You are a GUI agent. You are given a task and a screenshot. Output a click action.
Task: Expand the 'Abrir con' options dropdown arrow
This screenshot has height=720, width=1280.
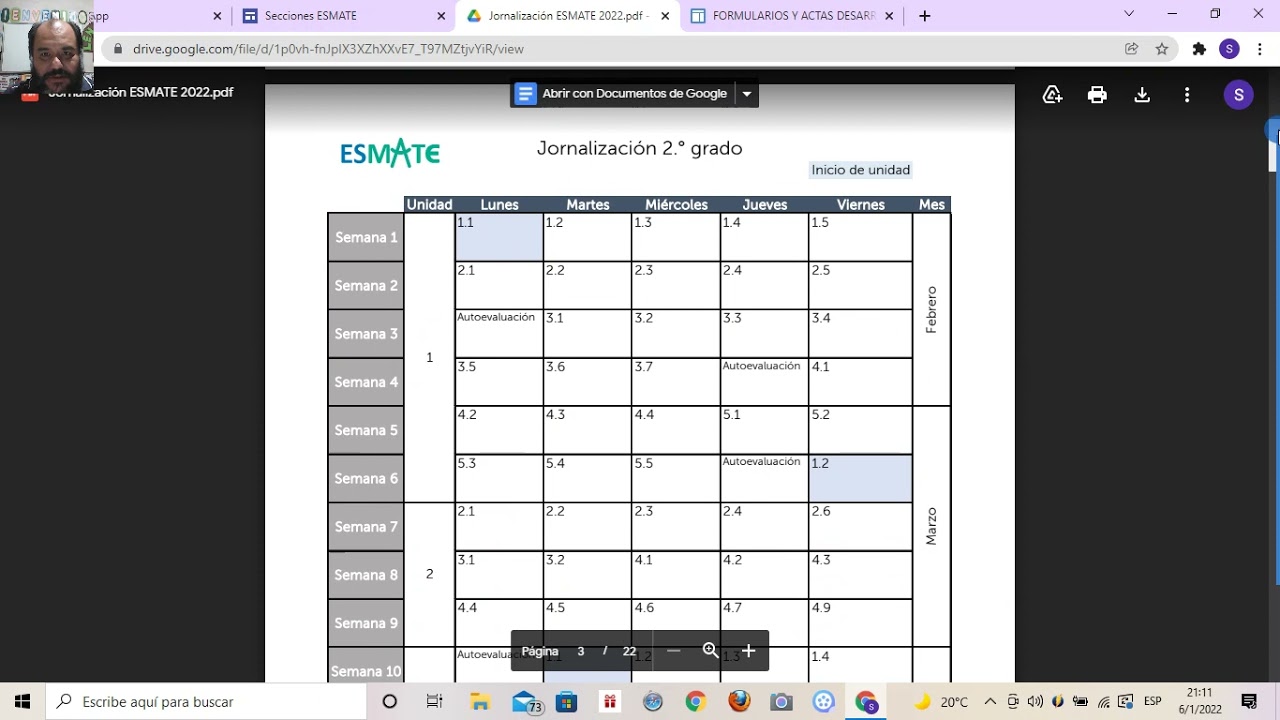click(x=746, y=94)
